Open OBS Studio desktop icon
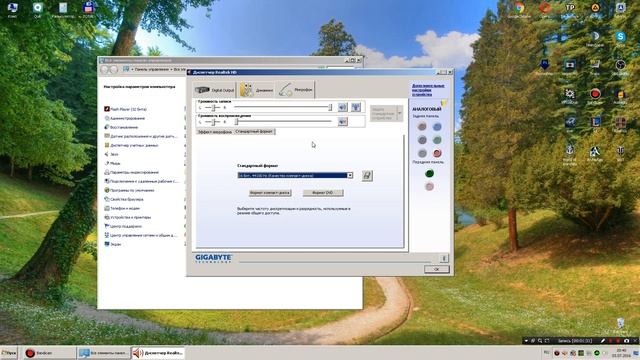This screenshot has width=640, height=360. 620,67
